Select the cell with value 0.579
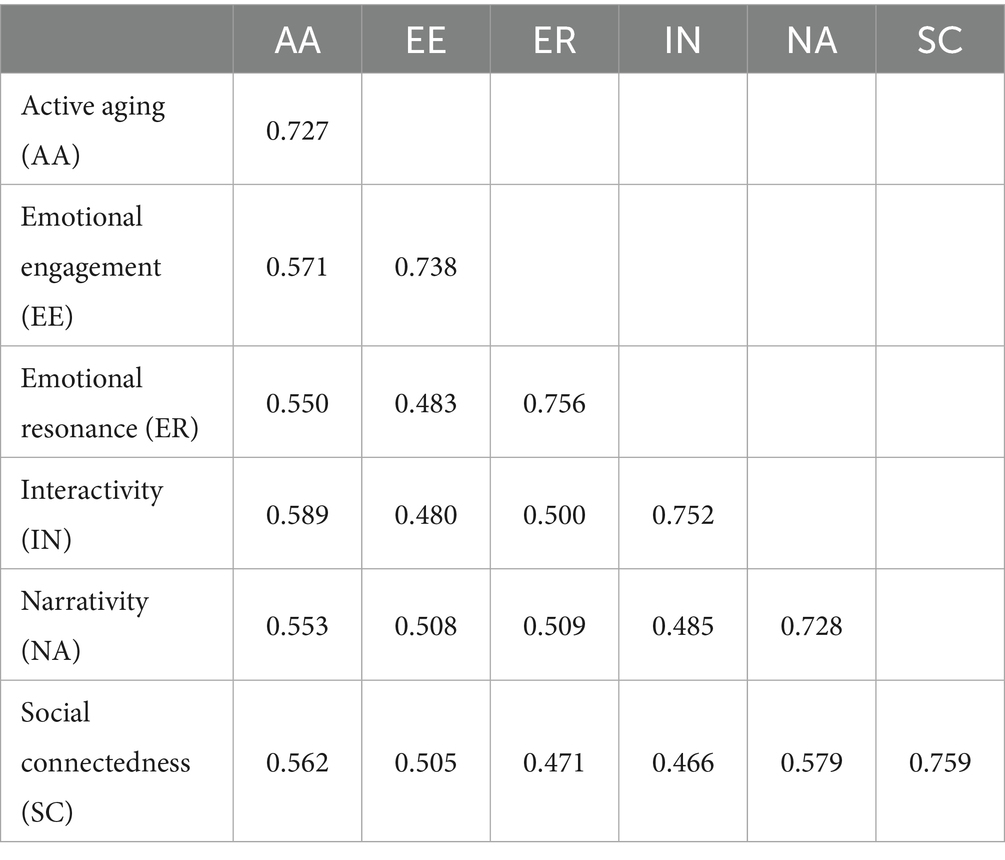The width and height of the screenshot is (1005, 860). click(811, 763)
